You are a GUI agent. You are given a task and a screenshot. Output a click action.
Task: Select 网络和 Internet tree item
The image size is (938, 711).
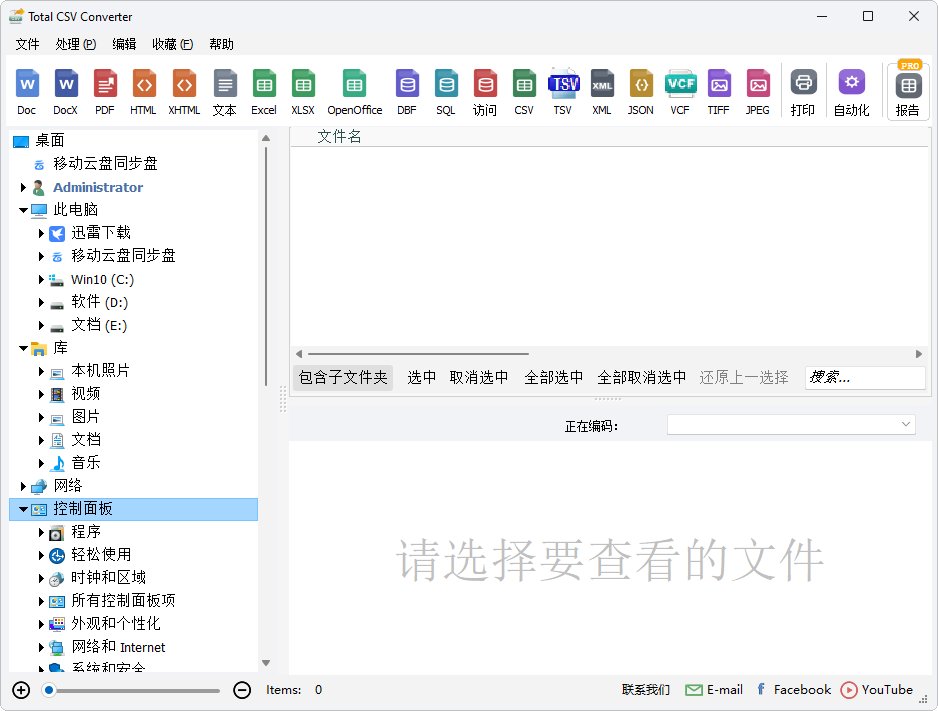(118, 647)
